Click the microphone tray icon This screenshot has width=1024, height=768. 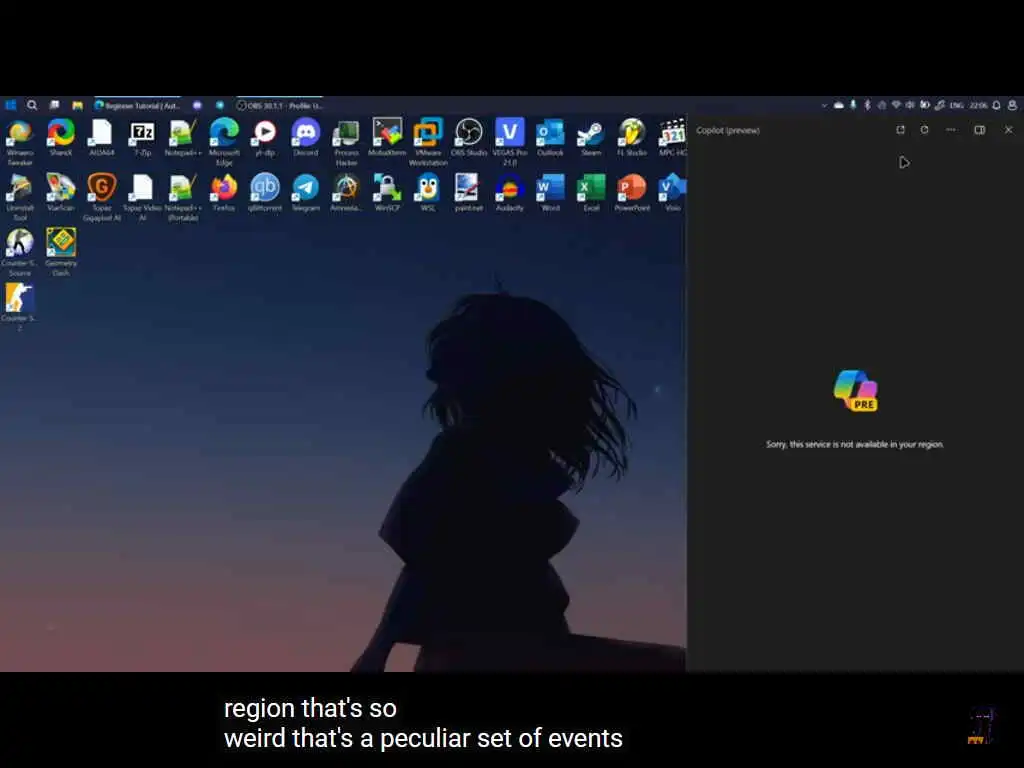(853, 105)
